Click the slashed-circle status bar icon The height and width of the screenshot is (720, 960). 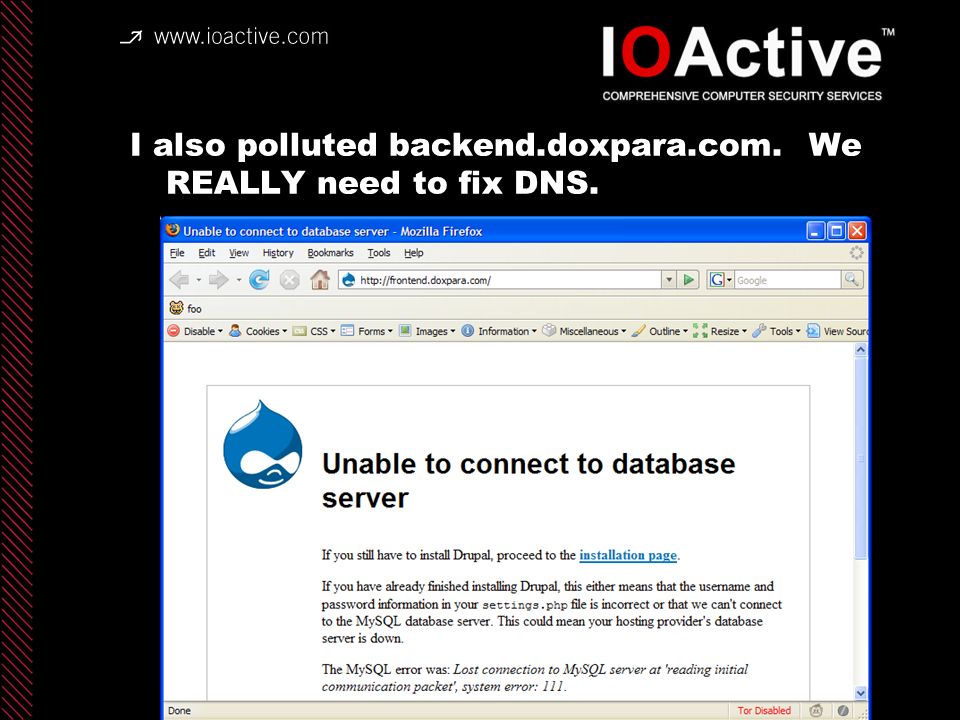843,710
